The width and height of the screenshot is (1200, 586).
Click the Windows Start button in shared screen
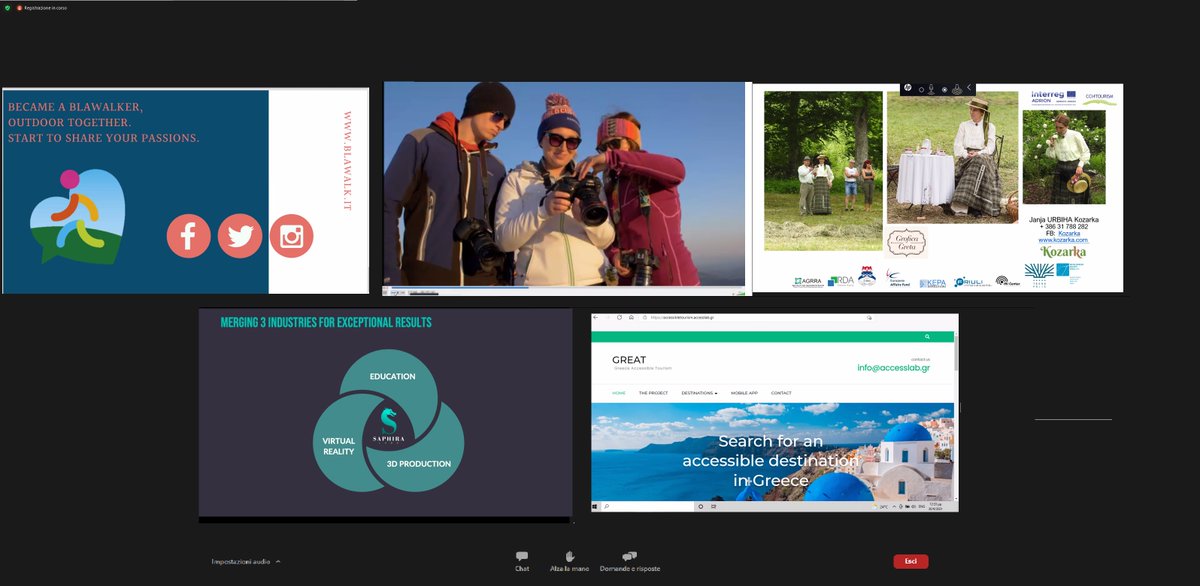pos(596,507)
